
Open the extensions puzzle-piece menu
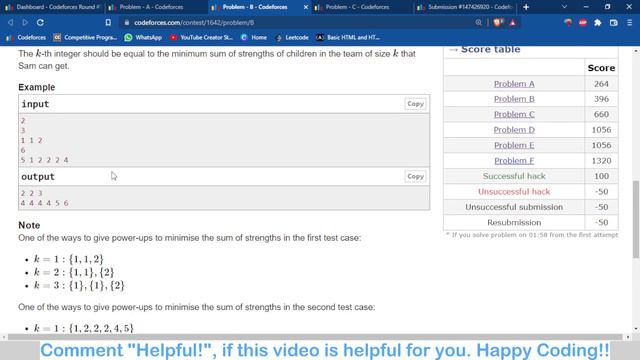tap(598, 22)
